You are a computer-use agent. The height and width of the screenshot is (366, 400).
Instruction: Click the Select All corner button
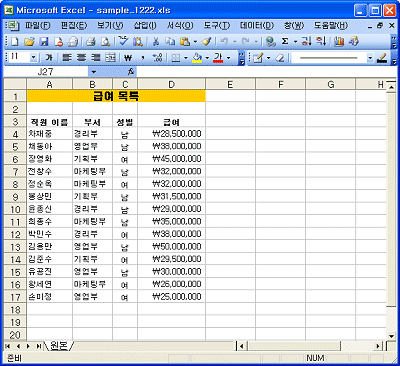(15, 84)
